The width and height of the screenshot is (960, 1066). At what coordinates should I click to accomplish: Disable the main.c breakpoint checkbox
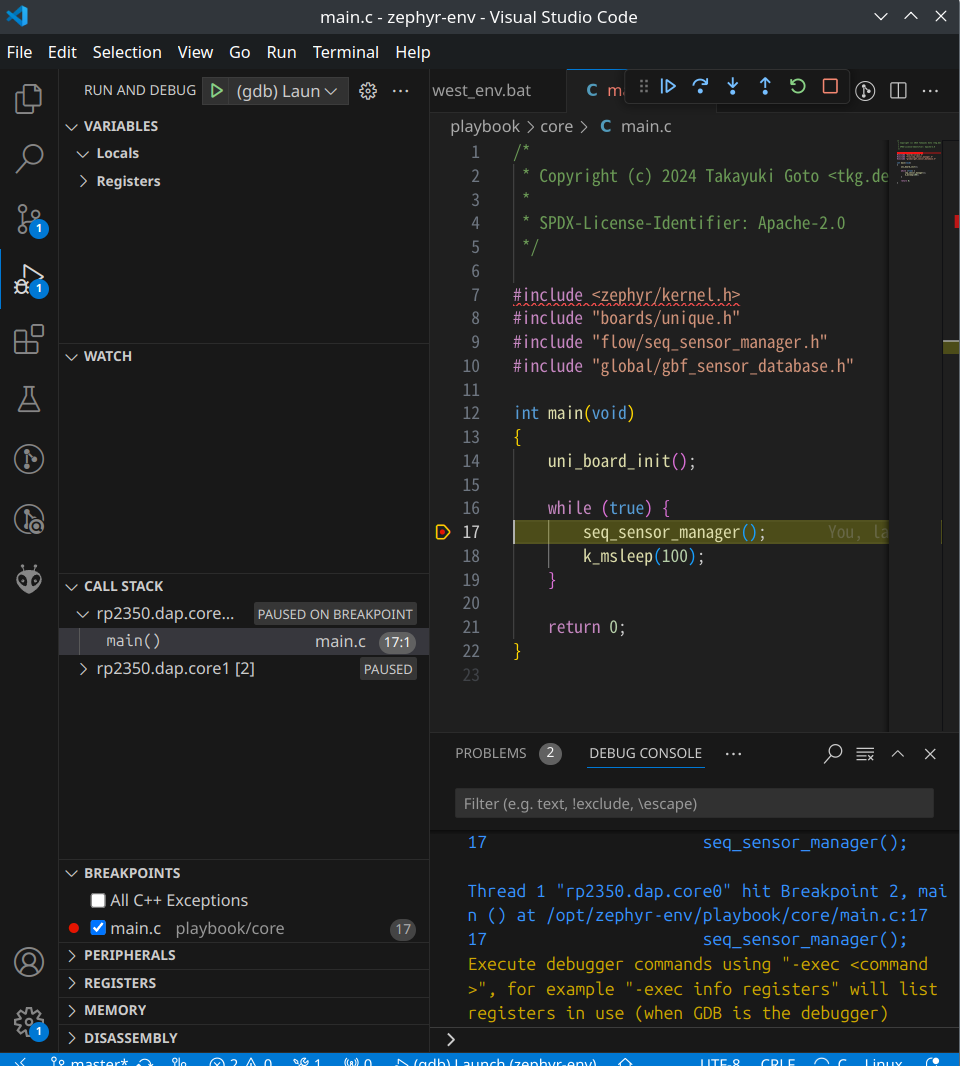[x=97, y=928]
